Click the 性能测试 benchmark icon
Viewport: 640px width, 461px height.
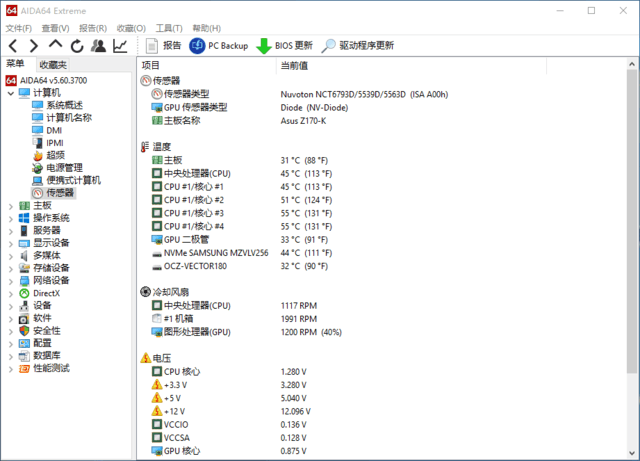click(24, 369)
